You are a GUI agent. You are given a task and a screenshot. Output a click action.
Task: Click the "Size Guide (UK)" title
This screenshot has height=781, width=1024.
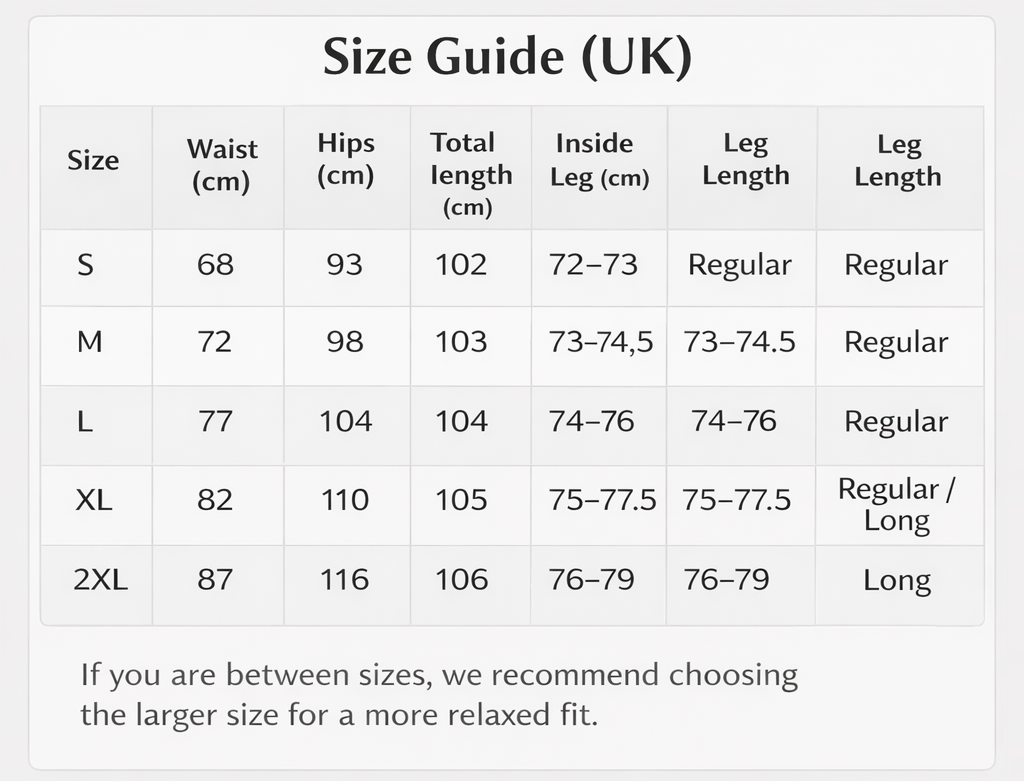pos(507,59)
